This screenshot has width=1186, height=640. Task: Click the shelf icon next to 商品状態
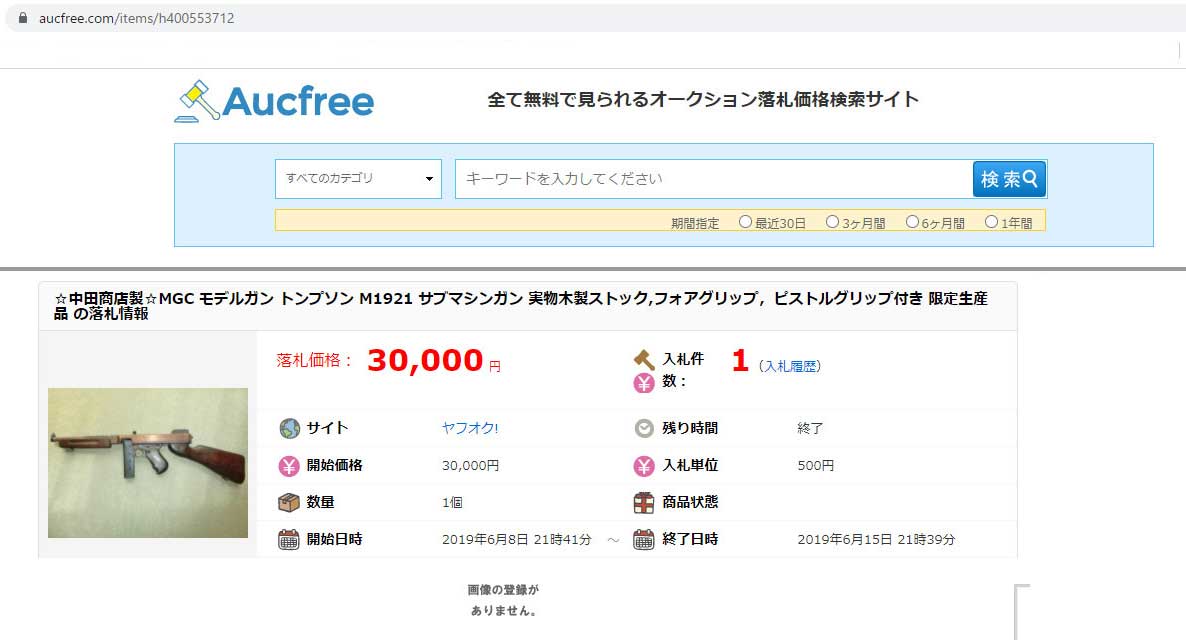pos(644,502)
